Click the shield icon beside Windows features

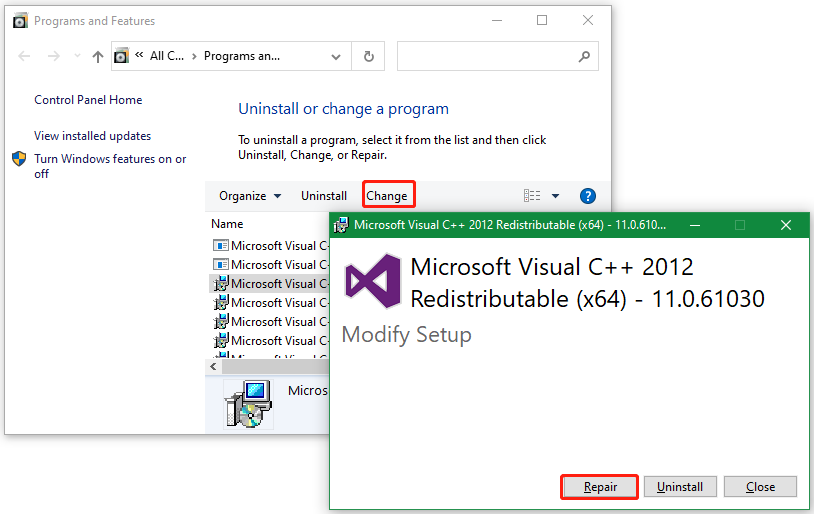click(19, 159)
